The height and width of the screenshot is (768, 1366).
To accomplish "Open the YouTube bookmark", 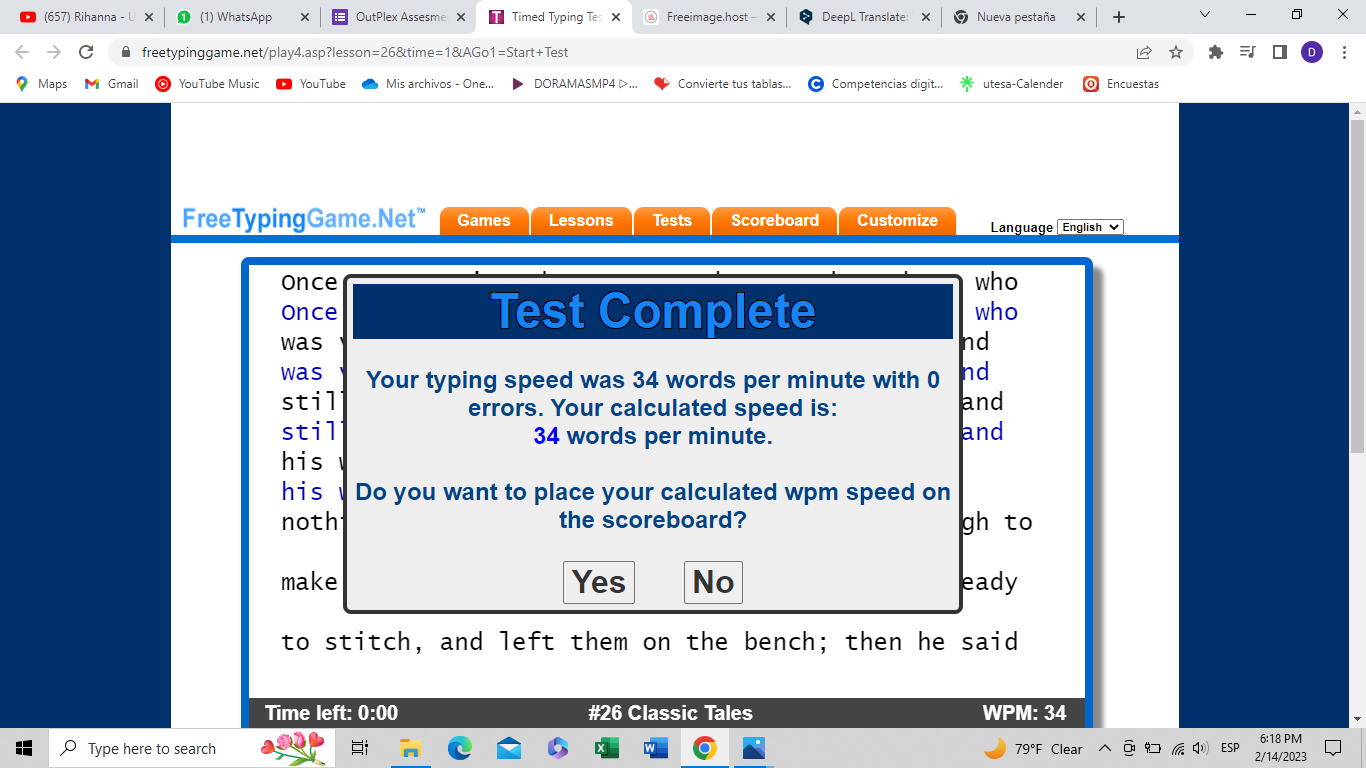I will pyautogui.click(x=311, y=84).
